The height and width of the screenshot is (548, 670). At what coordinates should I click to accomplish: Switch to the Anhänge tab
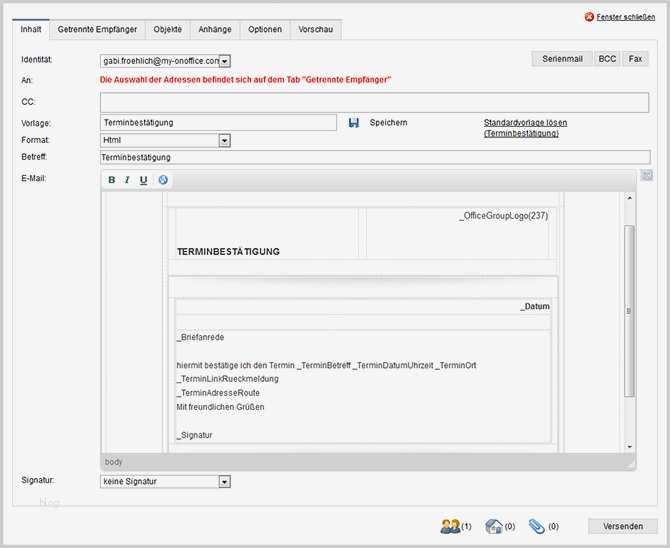pos(215,29)
